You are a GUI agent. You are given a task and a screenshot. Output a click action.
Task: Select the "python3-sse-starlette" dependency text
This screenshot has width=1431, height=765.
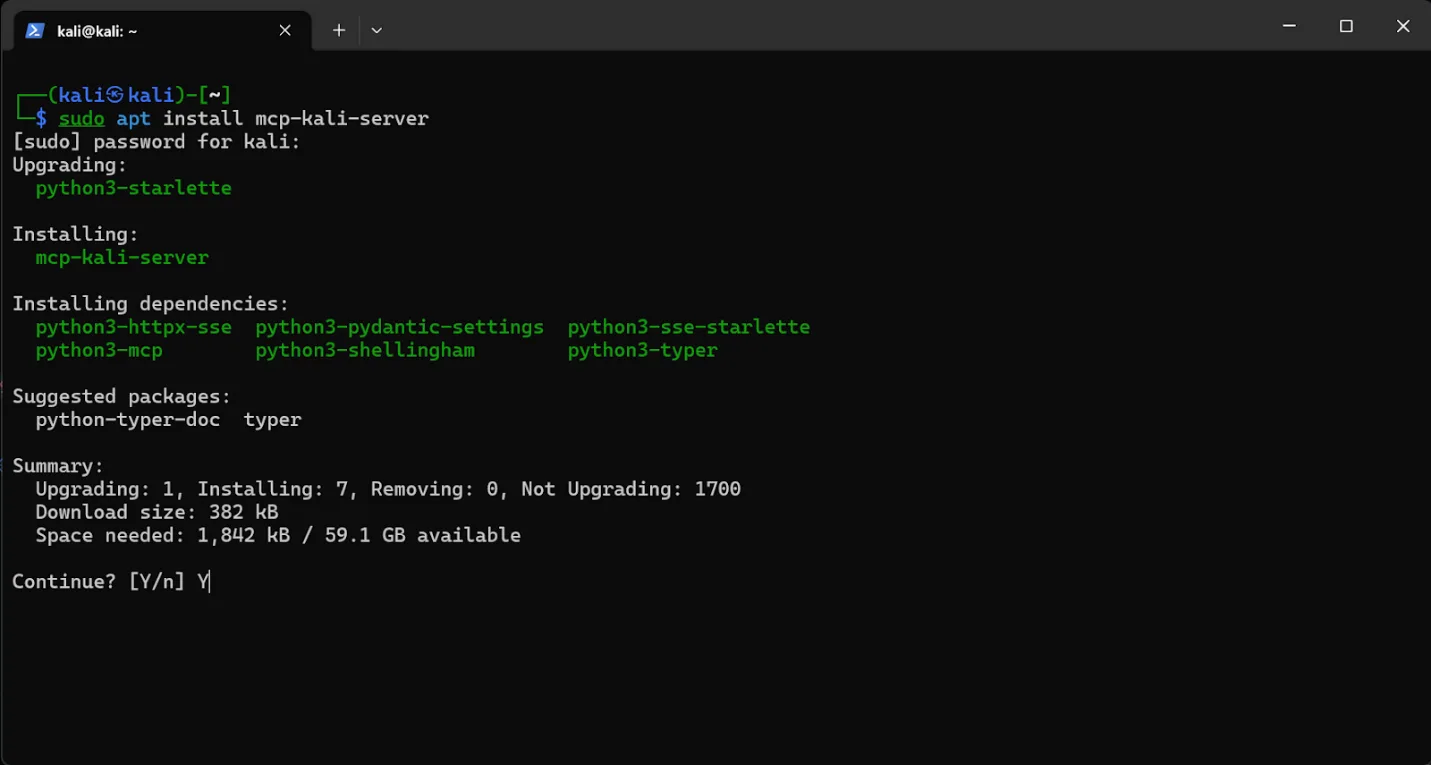click(689, 326)
